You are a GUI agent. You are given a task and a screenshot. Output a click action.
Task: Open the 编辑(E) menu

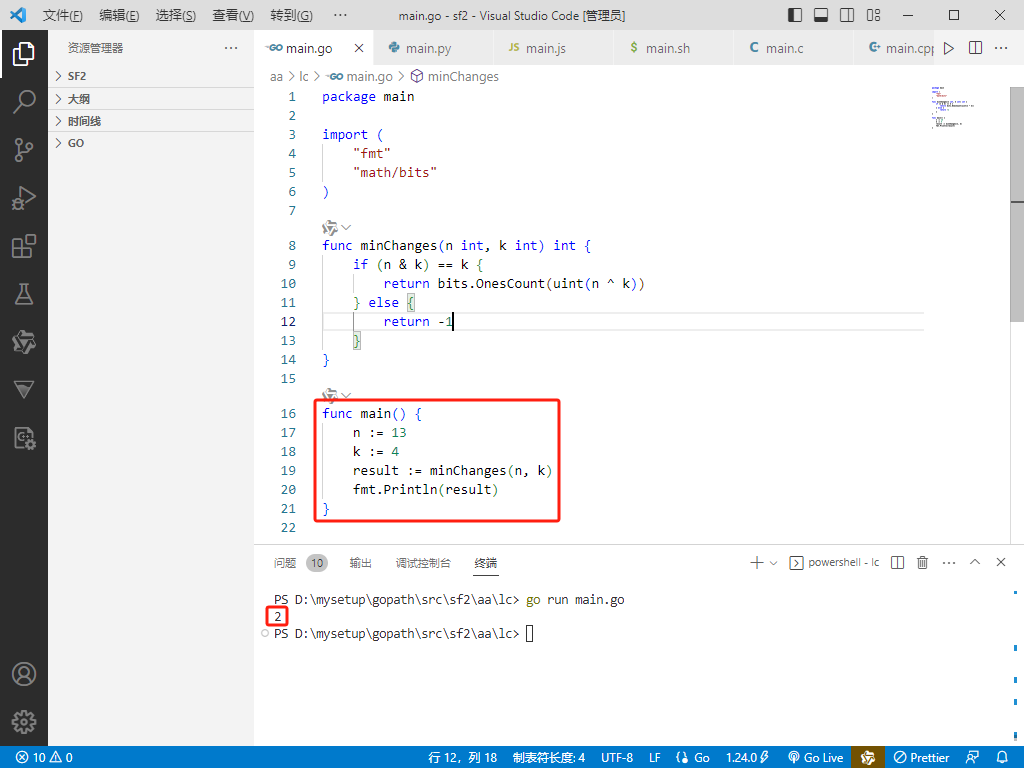click(119, 15)
